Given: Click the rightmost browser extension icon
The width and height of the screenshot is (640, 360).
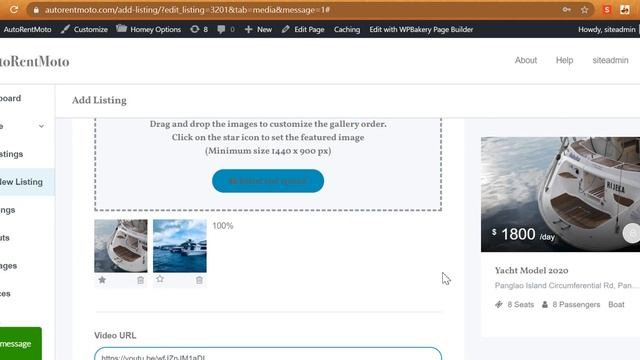Looking at the screenshot, I should click(624, 9).
